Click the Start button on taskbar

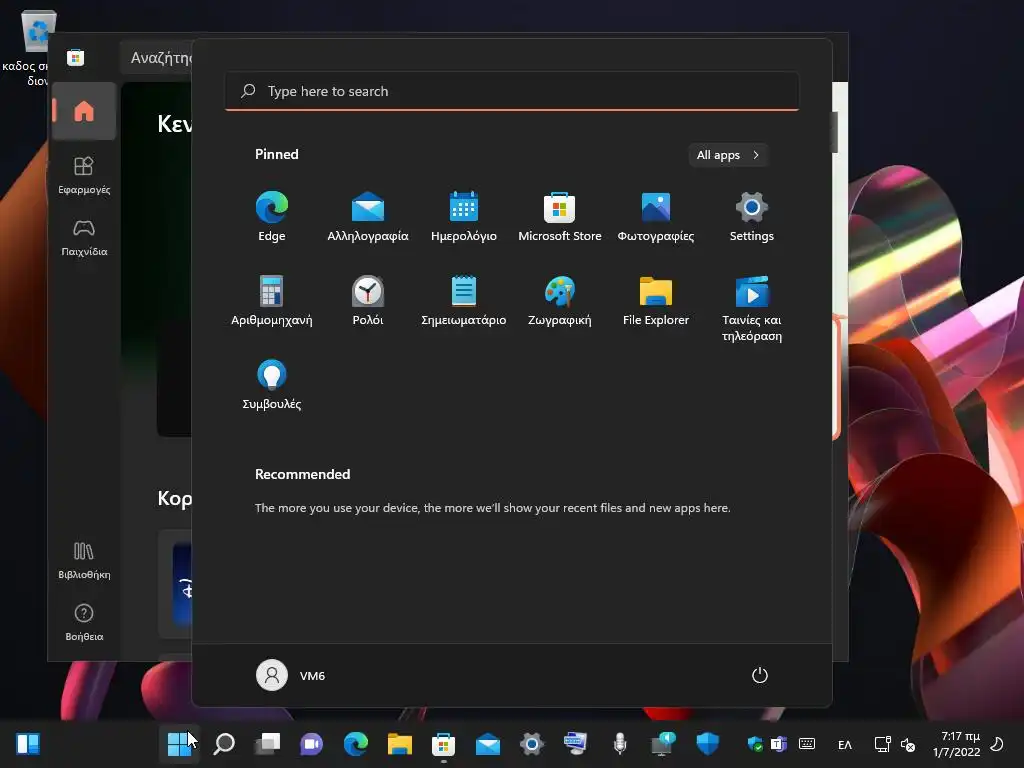179,743
